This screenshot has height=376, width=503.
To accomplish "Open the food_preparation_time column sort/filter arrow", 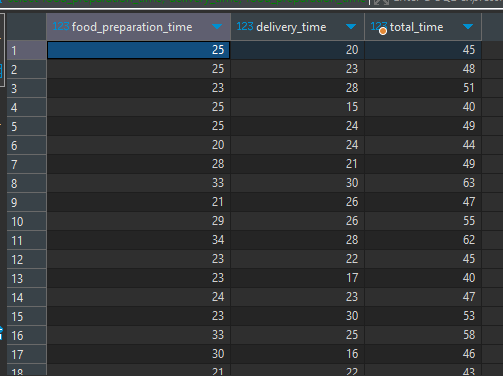I will click(217, 27).
